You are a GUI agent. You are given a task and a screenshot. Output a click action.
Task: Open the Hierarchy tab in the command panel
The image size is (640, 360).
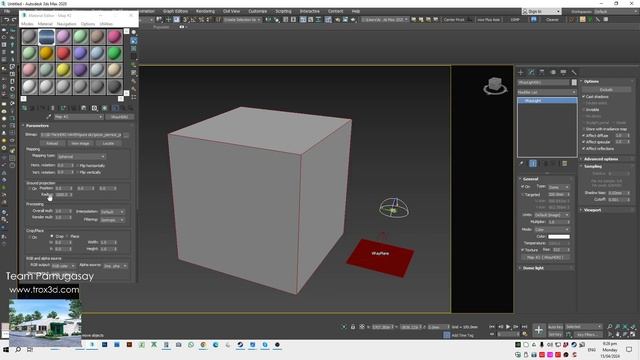tap(542, 72)
